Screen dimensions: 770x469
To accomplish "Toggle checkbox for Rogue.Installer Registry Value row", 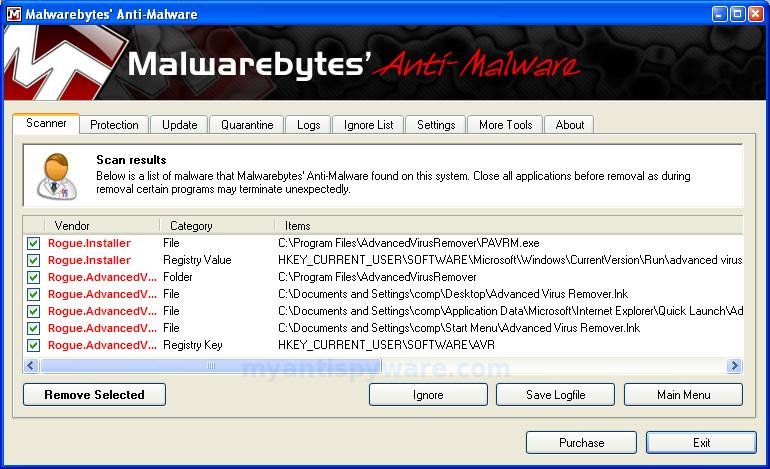I will tap(33, 260).
